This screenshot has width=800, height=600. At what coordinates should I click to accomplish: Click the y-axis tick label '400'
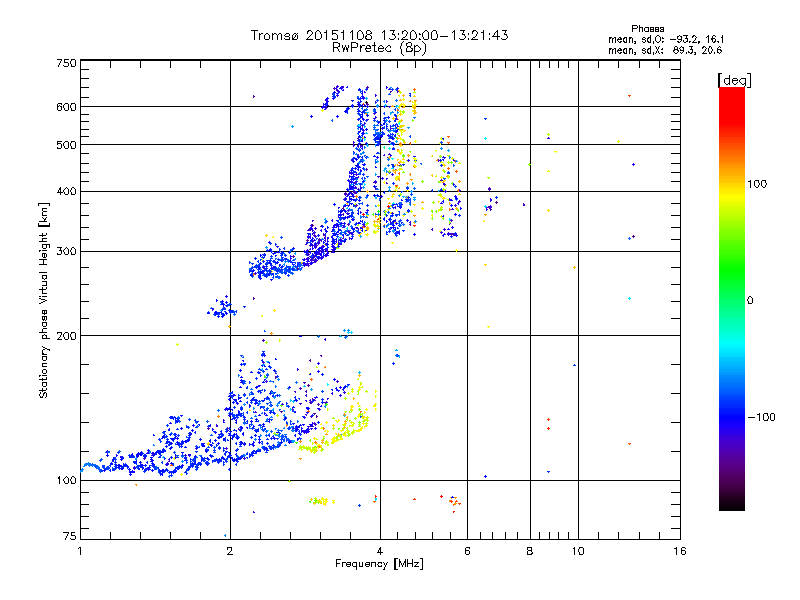[x=66, y=192]
